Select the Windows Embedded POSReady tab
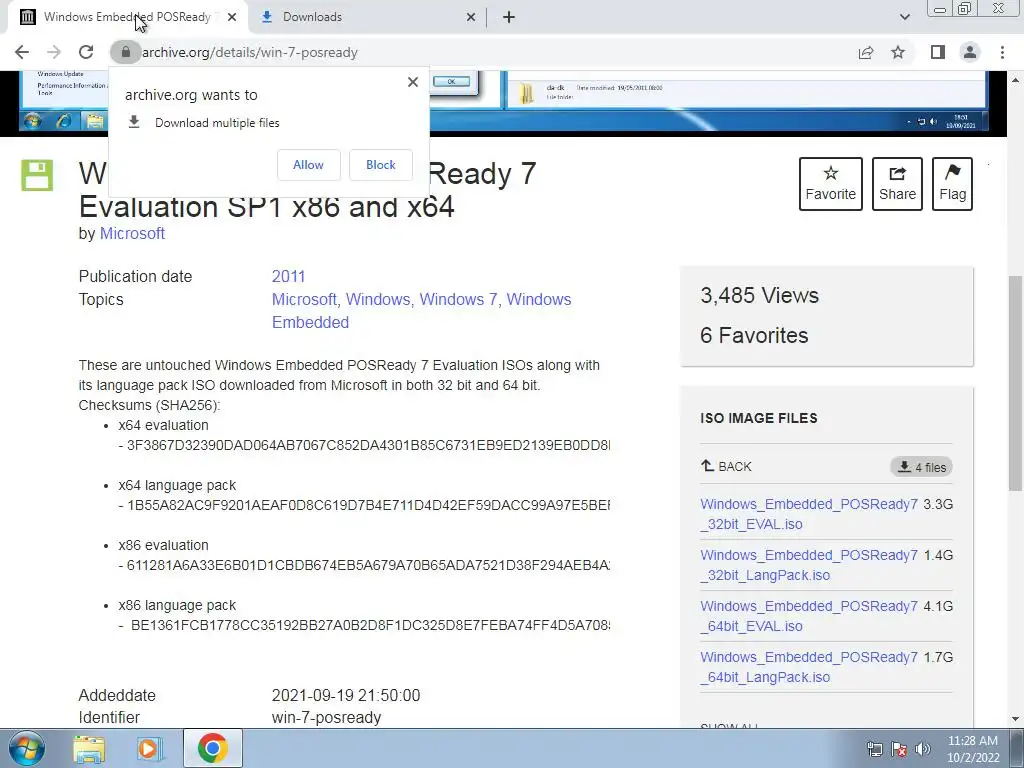 click(128, 17)
